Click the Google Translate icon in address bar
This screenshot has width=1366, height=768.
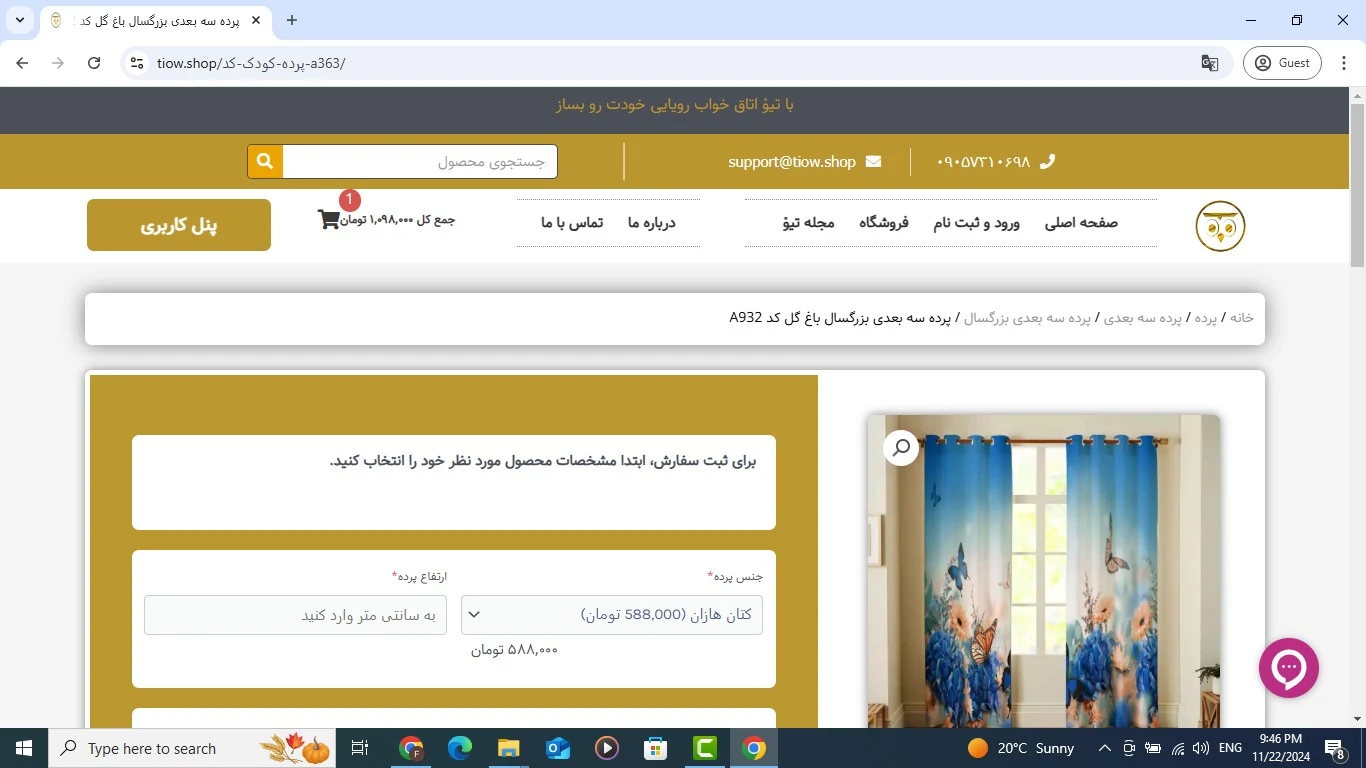pos(1210,63)
